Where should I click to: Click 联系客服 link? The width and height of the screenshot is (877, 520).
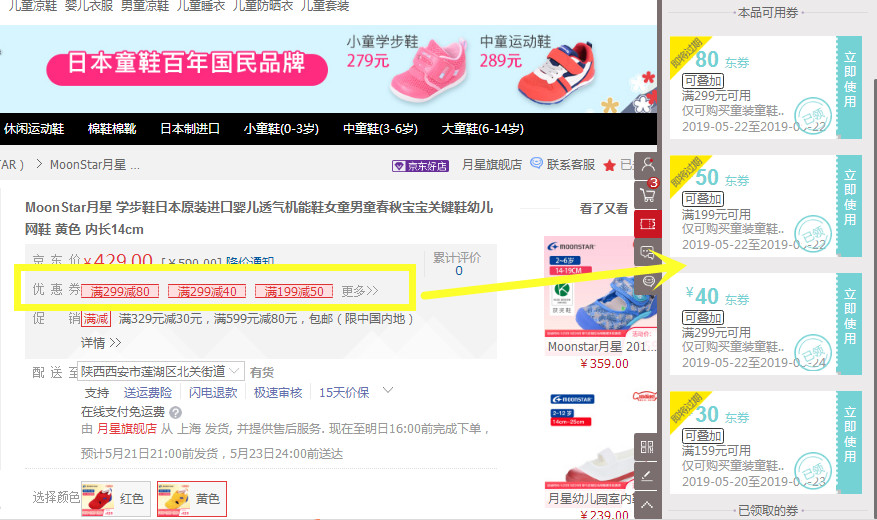pos(570,164)
